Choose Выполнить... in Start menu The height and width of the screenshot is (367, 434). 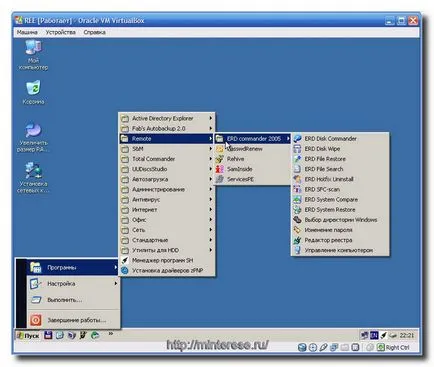[x=73, y=300]
